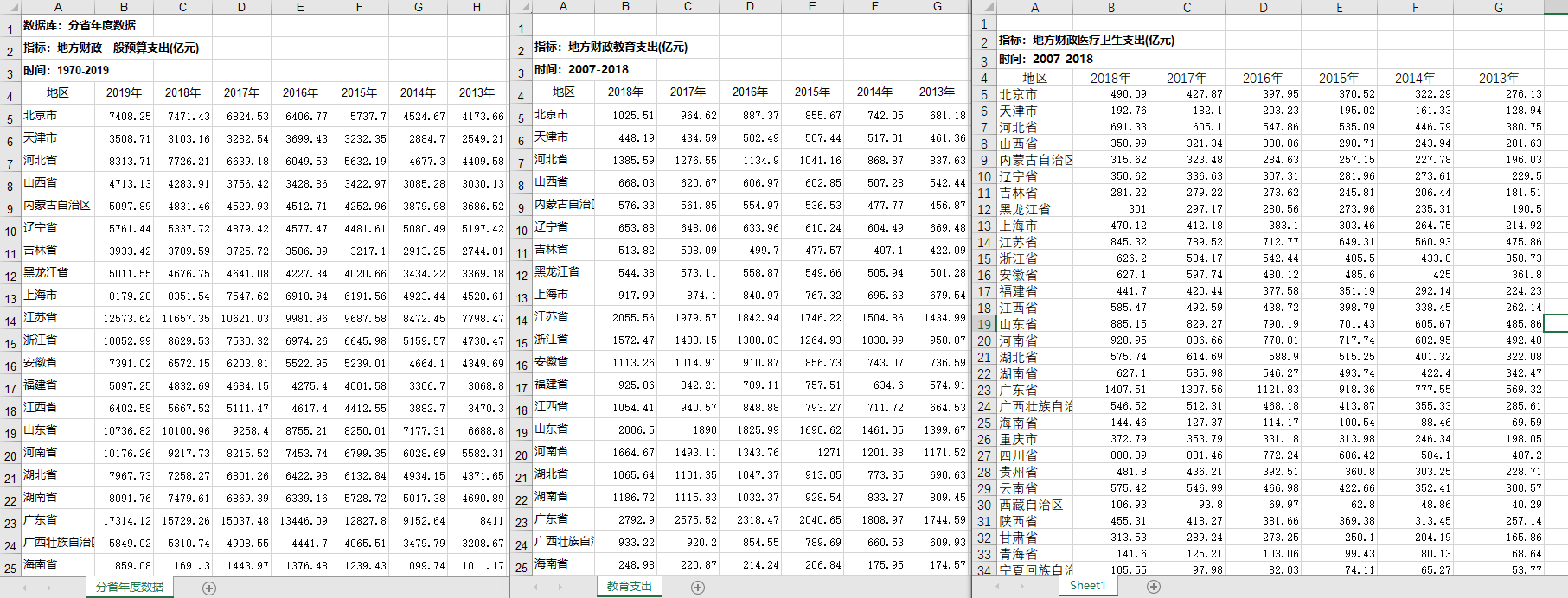Click the 2019年 header cell
1568x598 pixels.
tap(124, 92)
